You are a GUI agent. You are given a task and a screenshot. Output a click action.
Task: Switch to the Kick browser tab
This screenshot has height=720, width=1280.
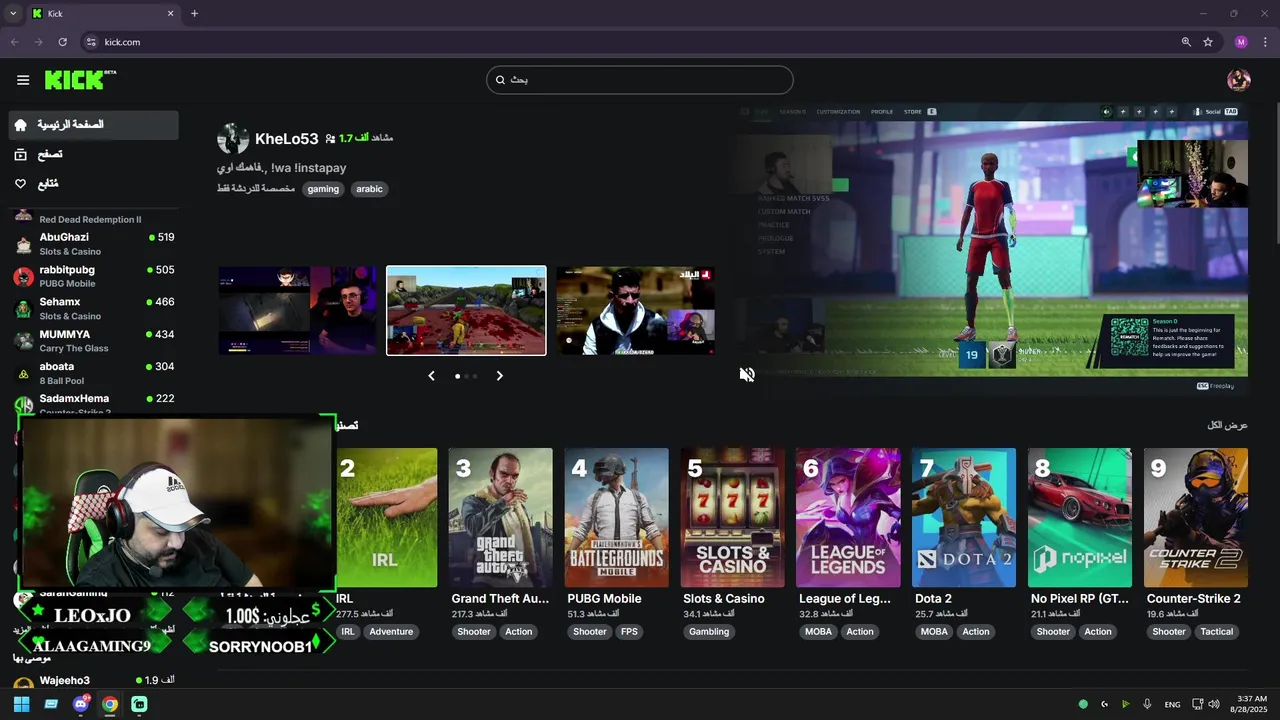coord(102,14)
